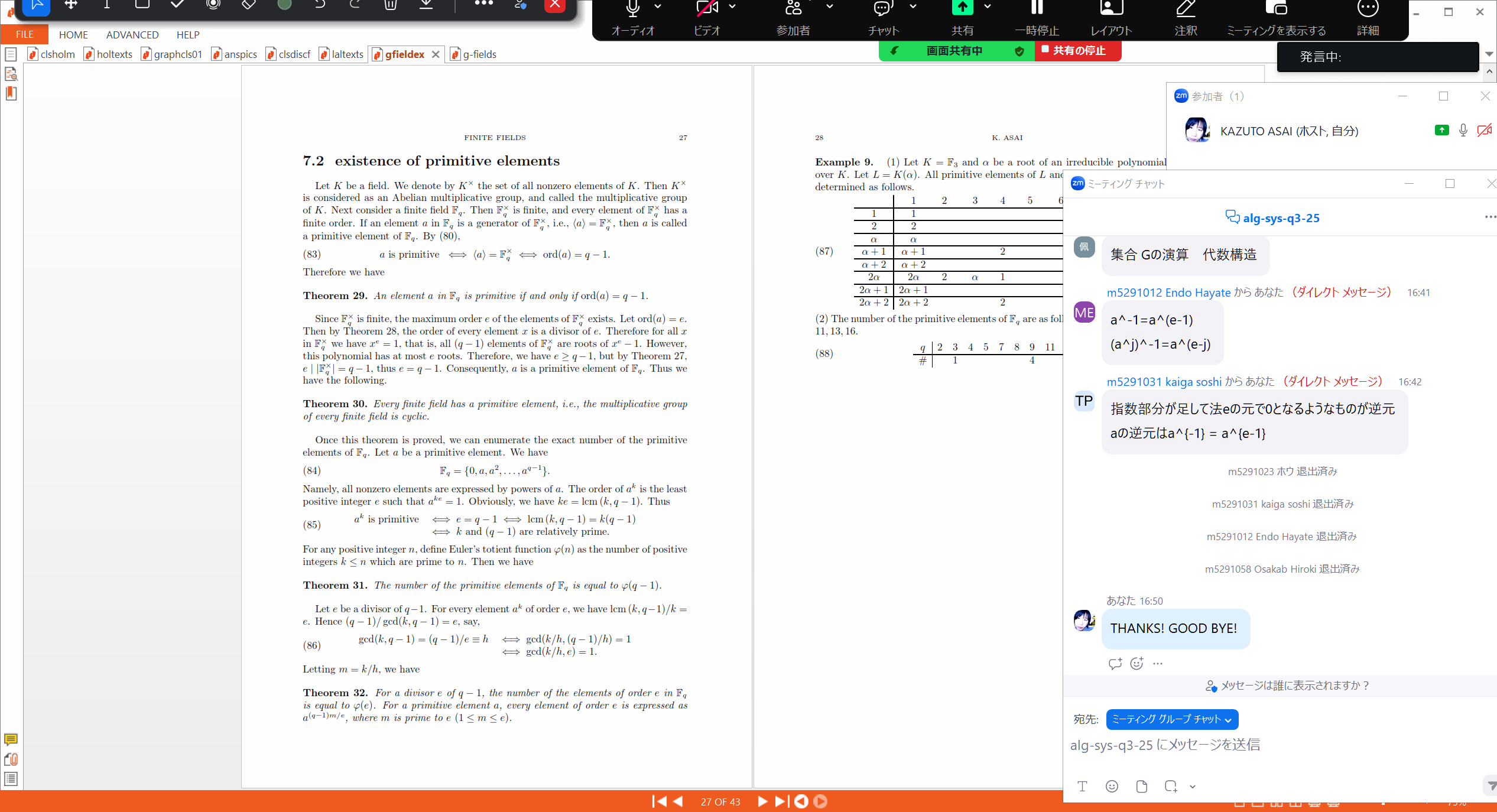The image size is (1497, 812).
Task: Open emoji picker in chat input toolbar
Action: click(1112, 786)
